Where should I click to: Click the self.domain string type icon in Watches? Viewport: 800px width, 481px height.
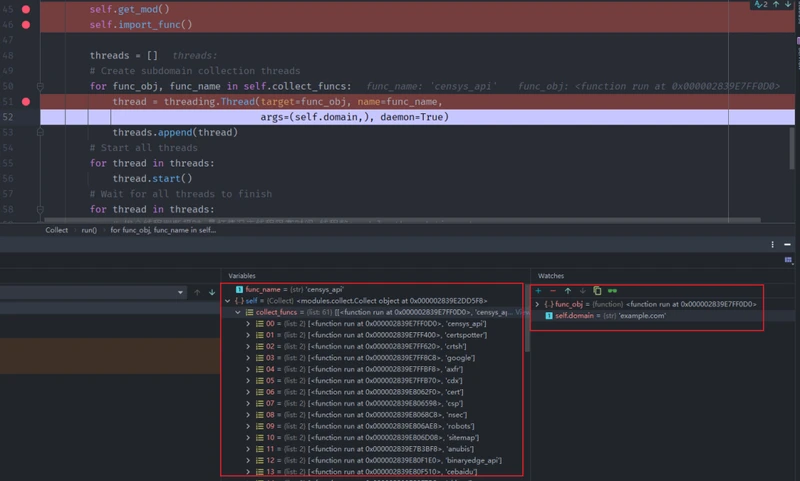(x=549, y=316)
